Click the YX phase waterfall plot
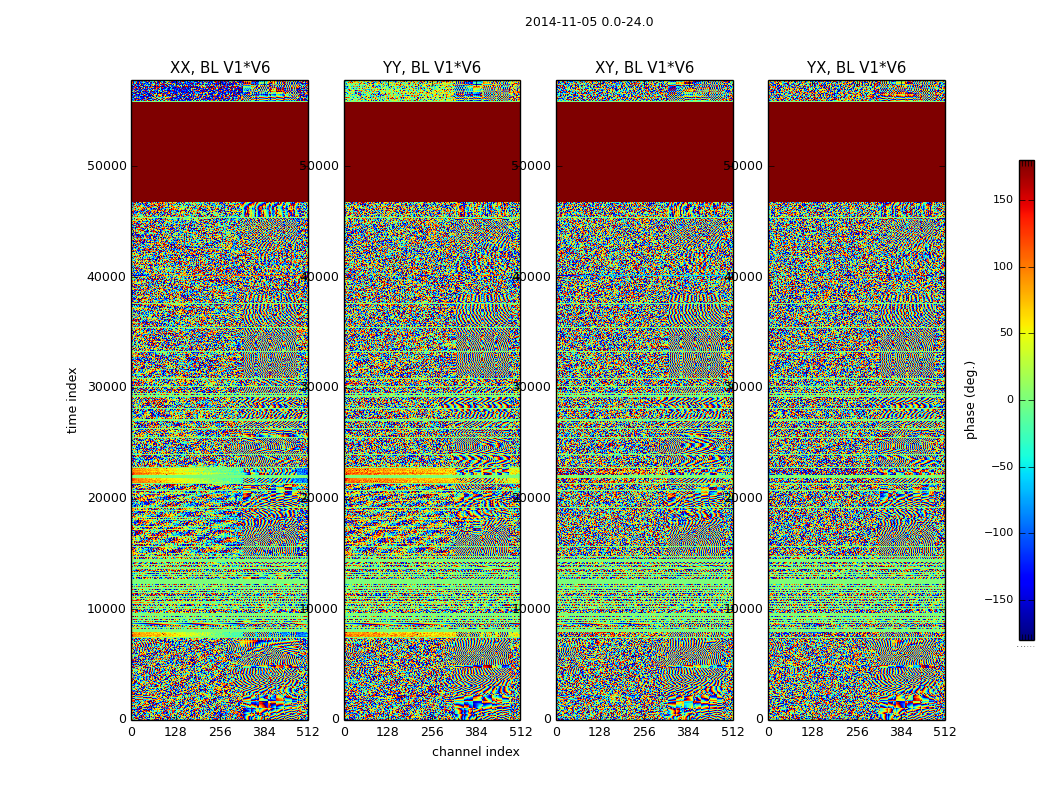The height and width of the screenshot is (800, 1050). (856, 400)
